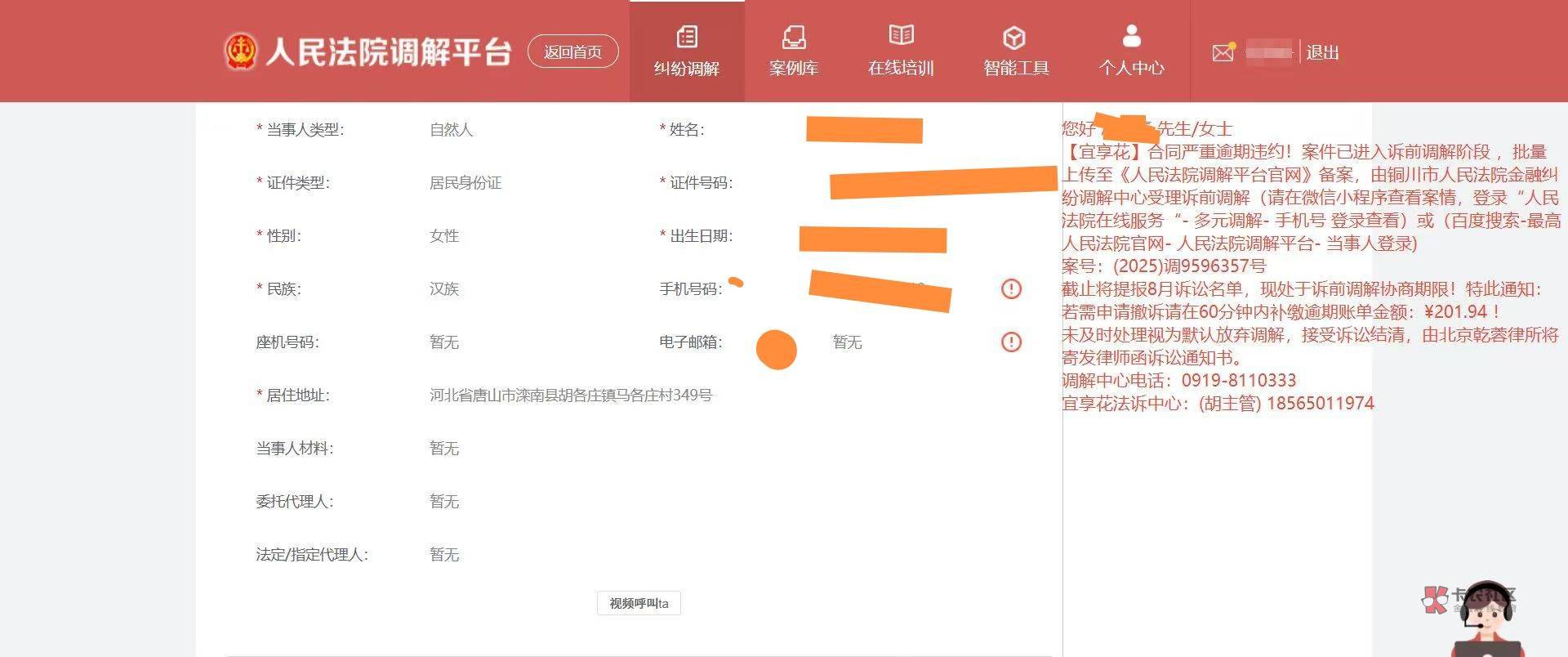The width and height of the screenshot is (1568, 657).
Task: Click the 视频呼叫ta button
Action: pyautogui.click(x=639, y=603)
